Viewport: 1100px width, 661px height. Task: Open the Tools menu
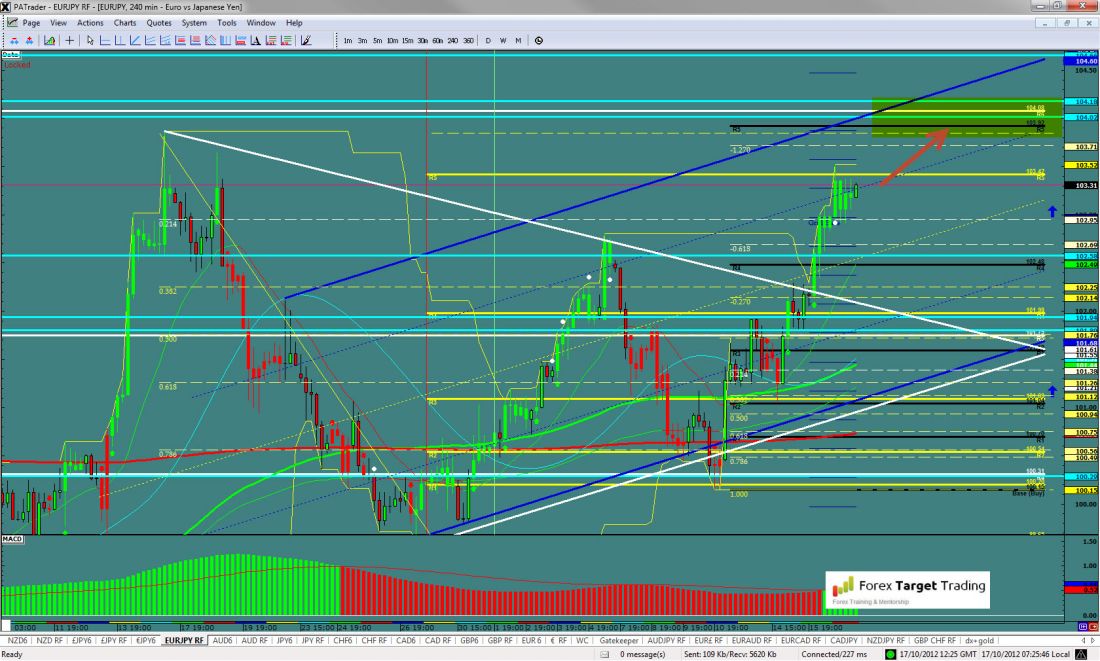[227, 22]
